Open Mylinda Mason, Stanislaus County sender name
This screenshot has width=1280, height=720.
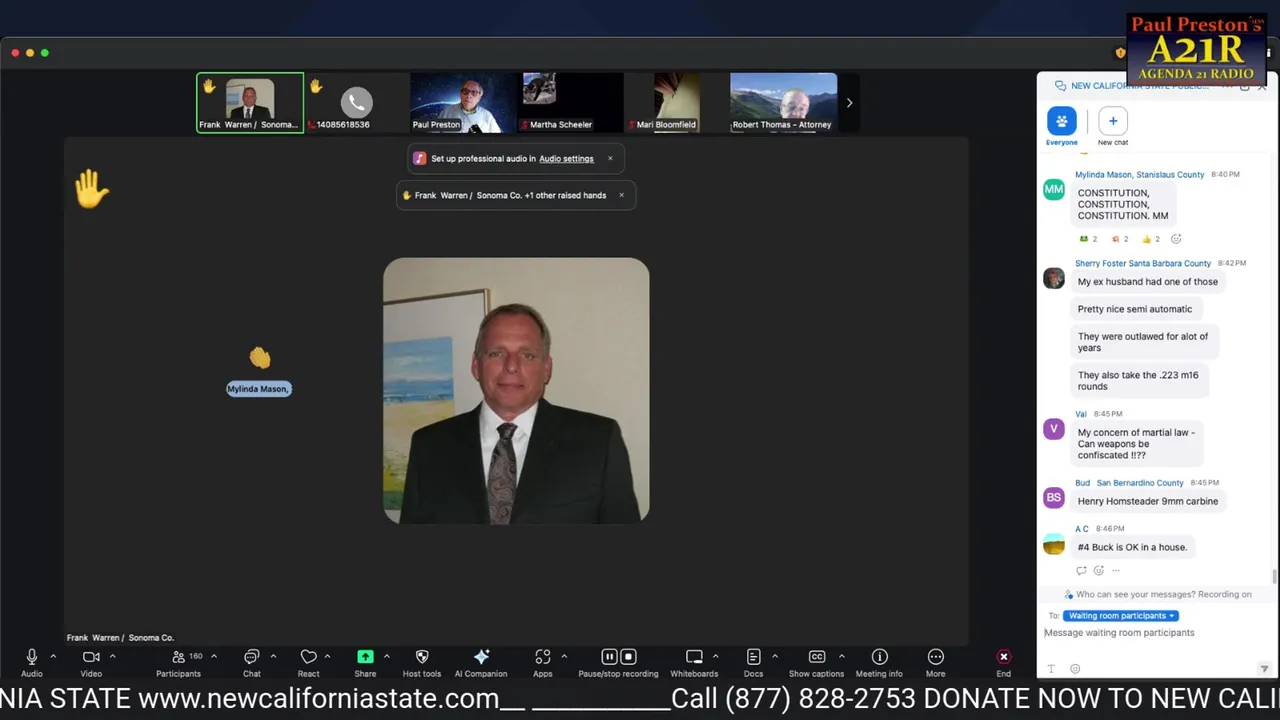click(x=1139, y=175)
